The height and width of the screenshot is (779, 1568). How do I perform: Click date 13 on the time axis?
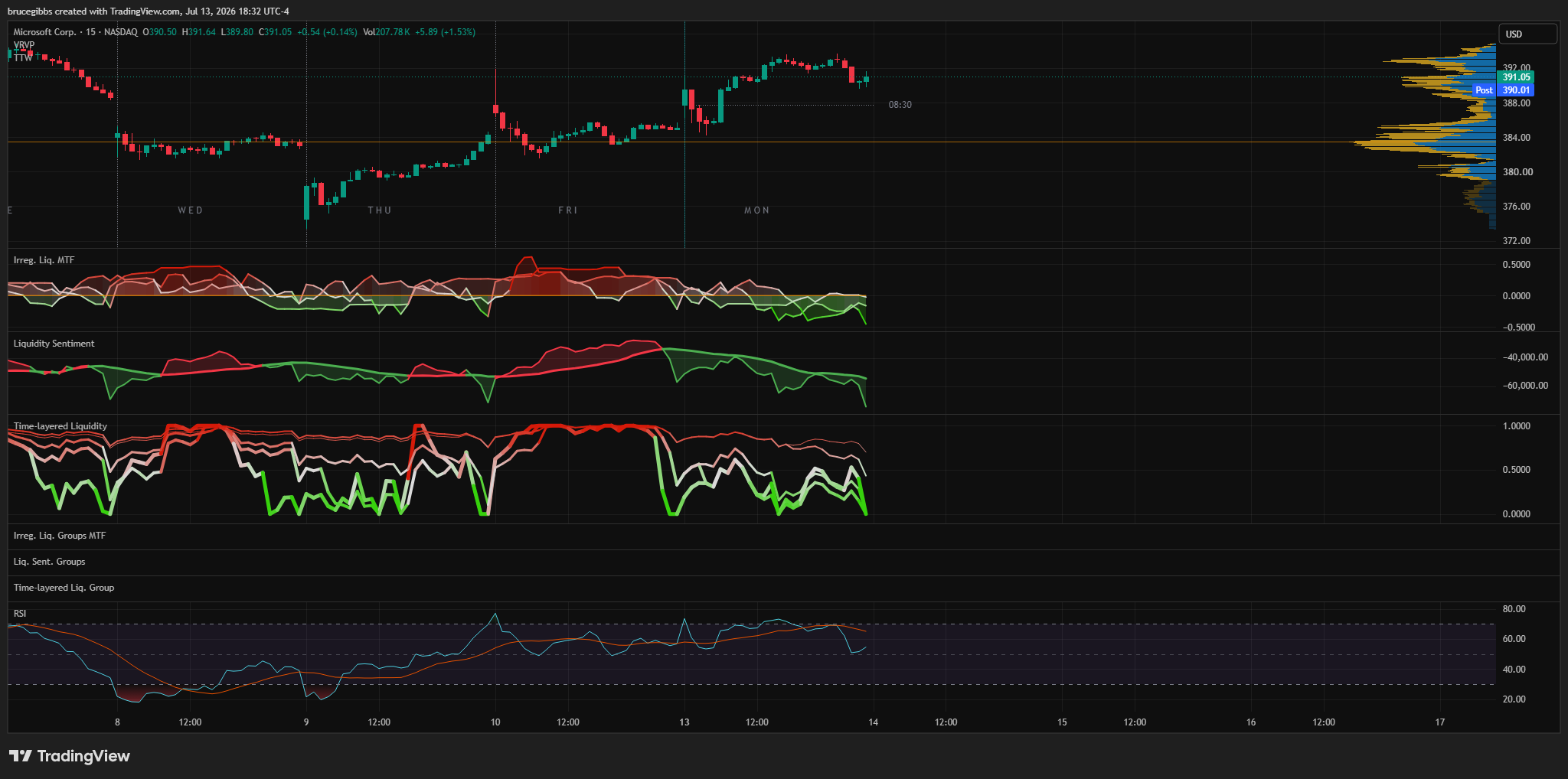pyautogui.click(x=684, y=722)
